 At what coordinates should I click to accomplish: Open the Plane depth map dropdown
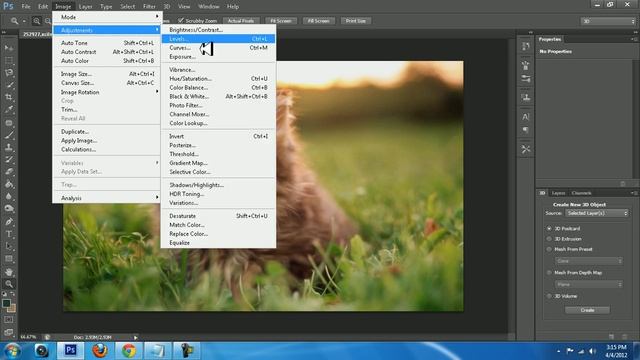588,284
